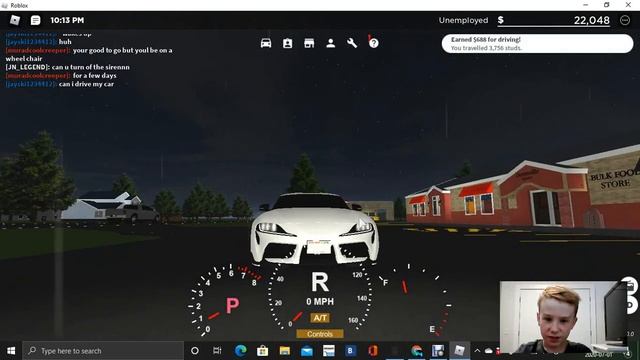
Task: Click the 0 MPH speed readout
Action: coord(320,302)
